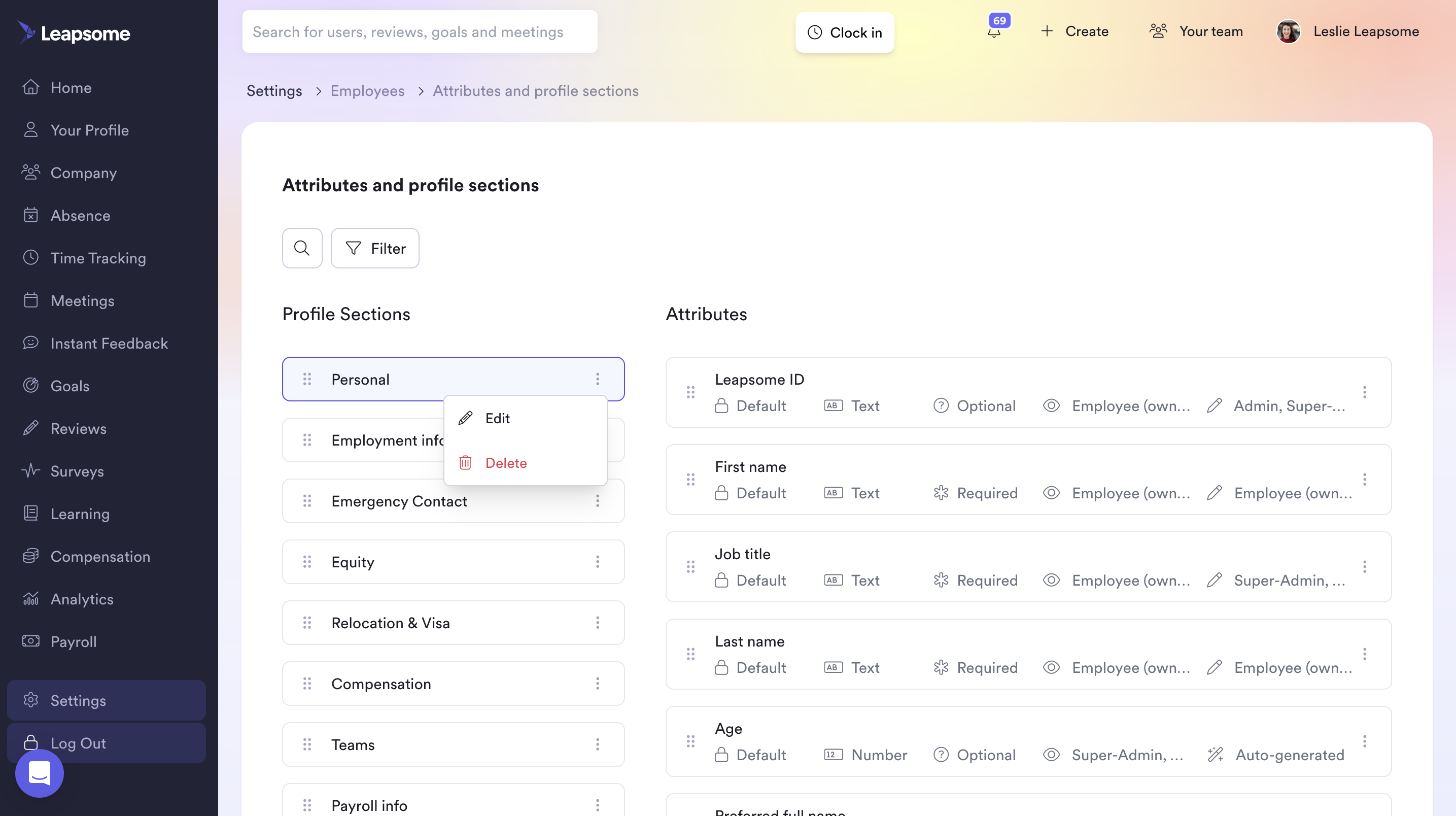Click the visibility eye icon on Leapsome ID
Image resolution: width=1456 pixels, height=816 pixels.
(1051, 405)
